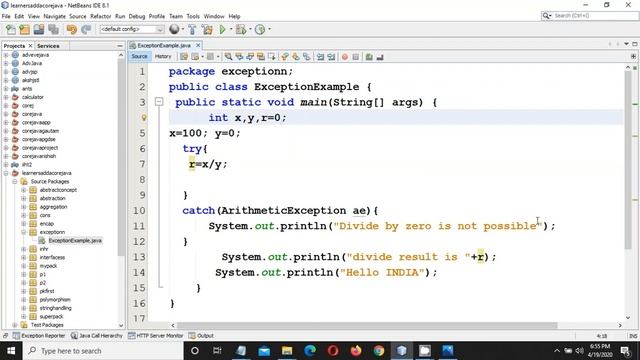Click the Clean and Build Project icon
Image resolution: width=640 pixels, height=360 pixels.
click(x=207, y=29)
